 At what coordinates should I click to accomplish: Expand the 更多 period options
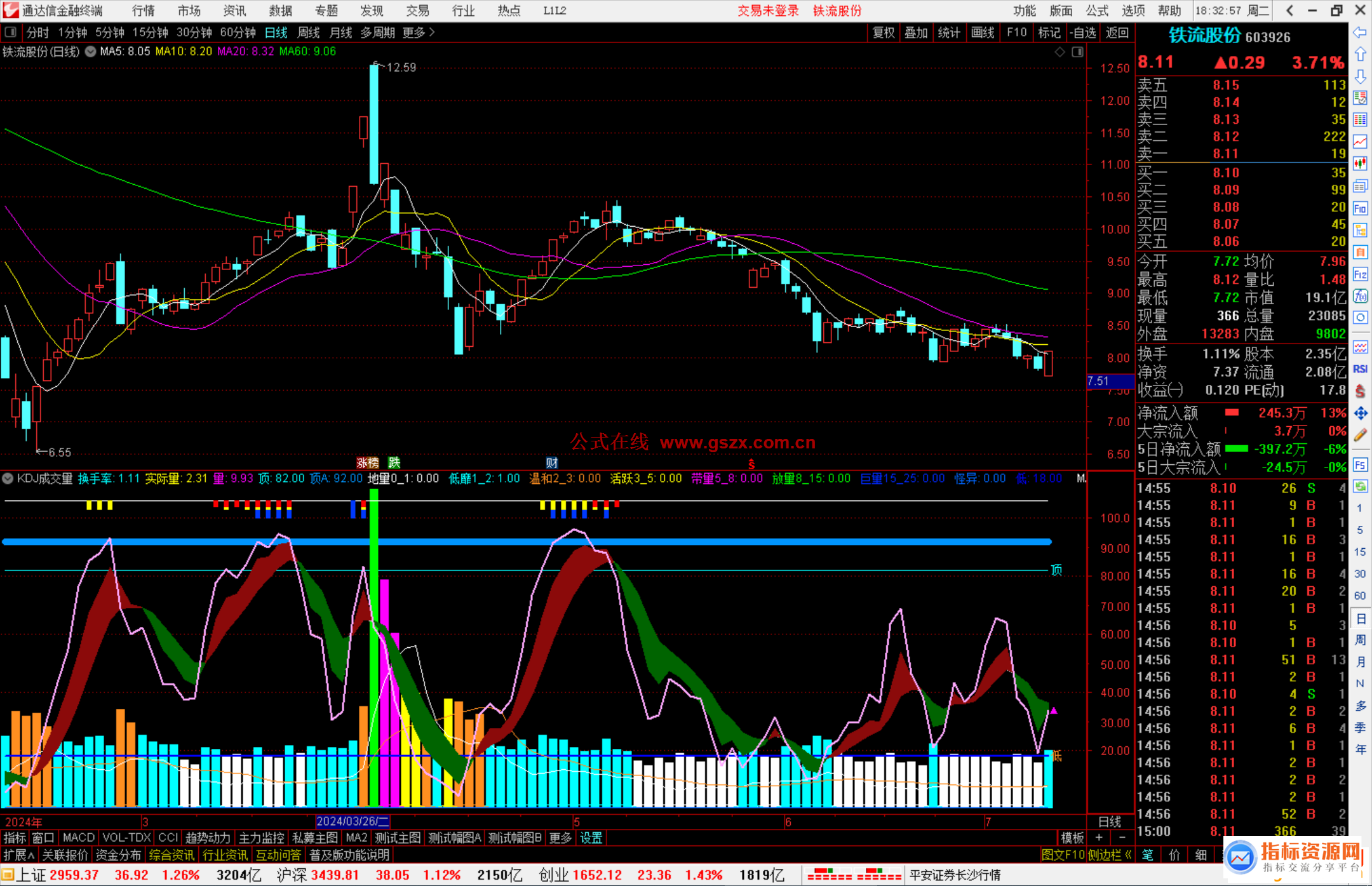pyautogui.click(x=419, y=32)
